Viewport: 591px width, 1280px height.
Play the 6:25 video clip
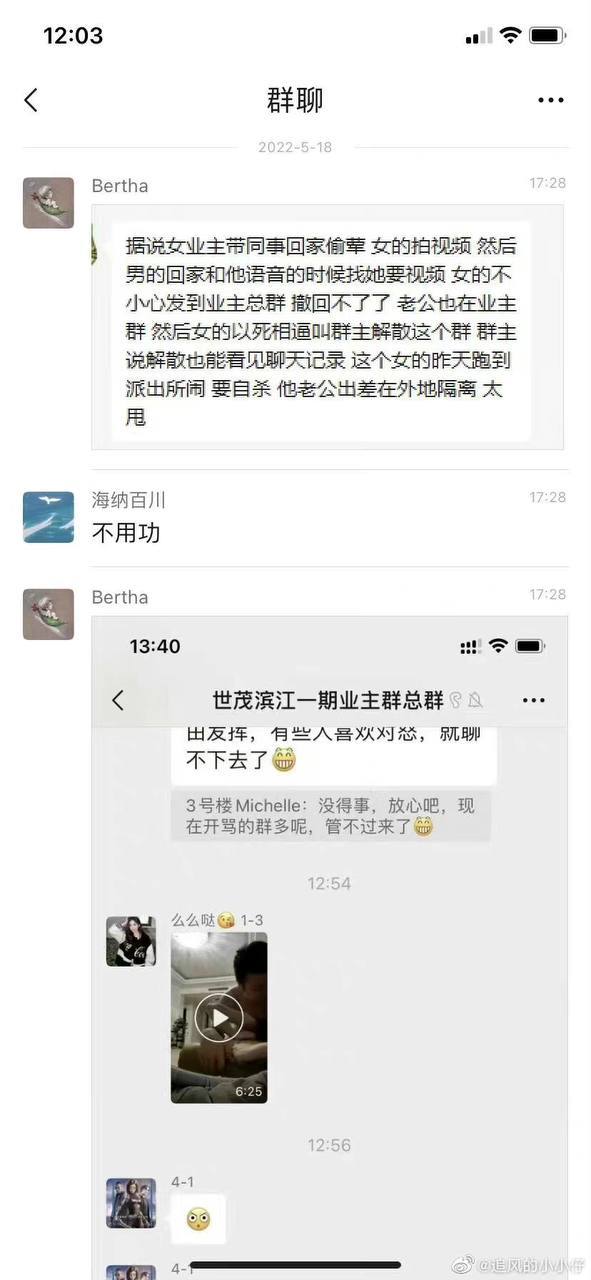pyautogui.click(x=219, y=1018)
